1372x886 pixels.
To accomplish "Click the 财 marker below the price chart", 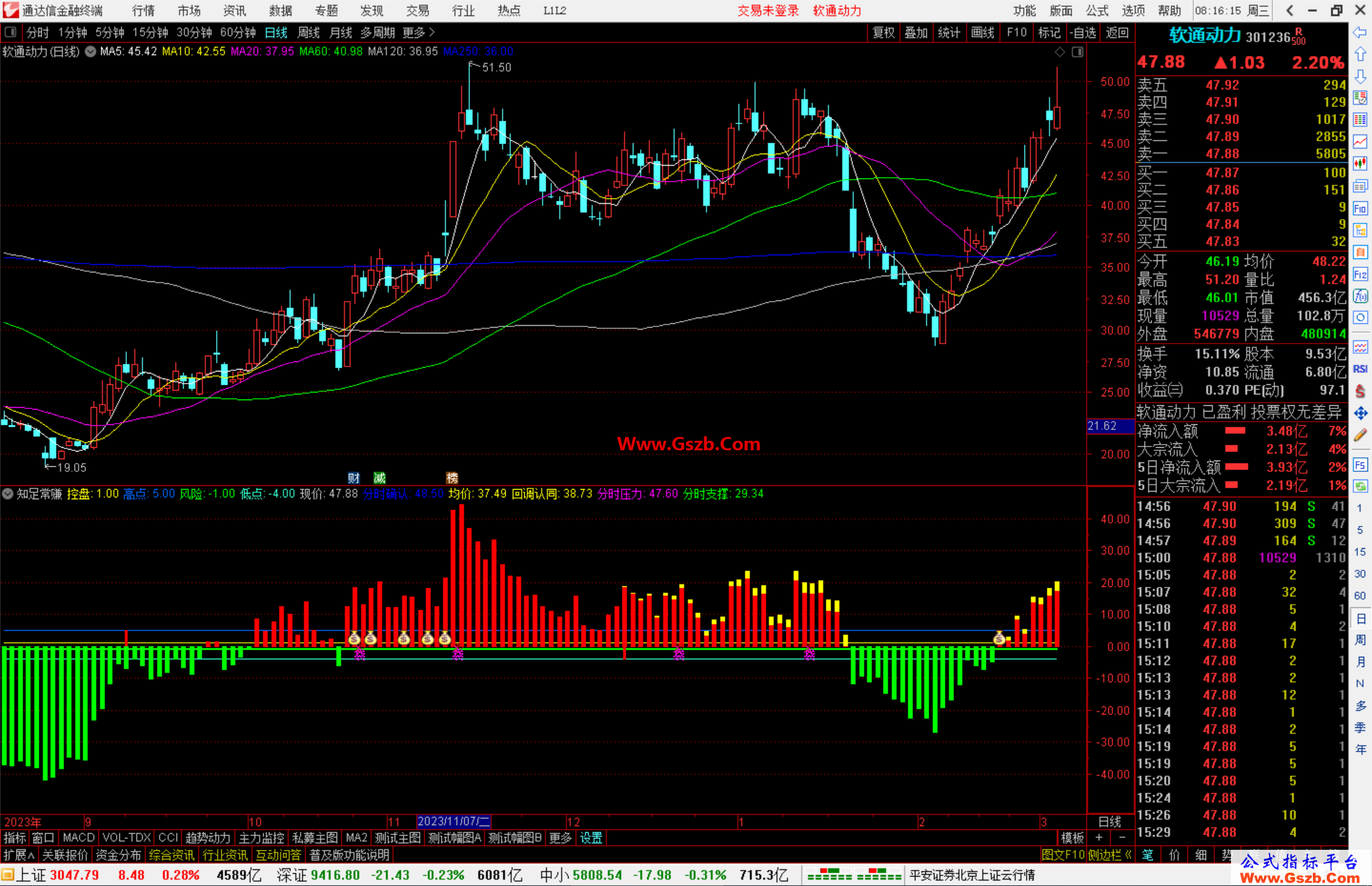I will (x=354, y=478).
